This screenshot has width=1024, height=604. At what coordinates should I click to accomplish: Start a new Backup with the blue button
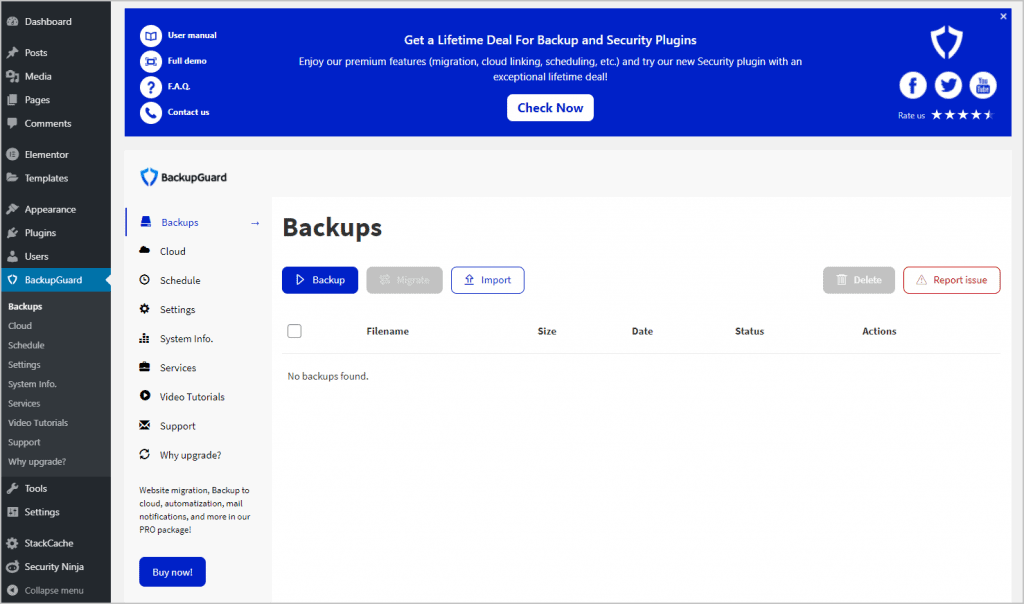point(320,280)
